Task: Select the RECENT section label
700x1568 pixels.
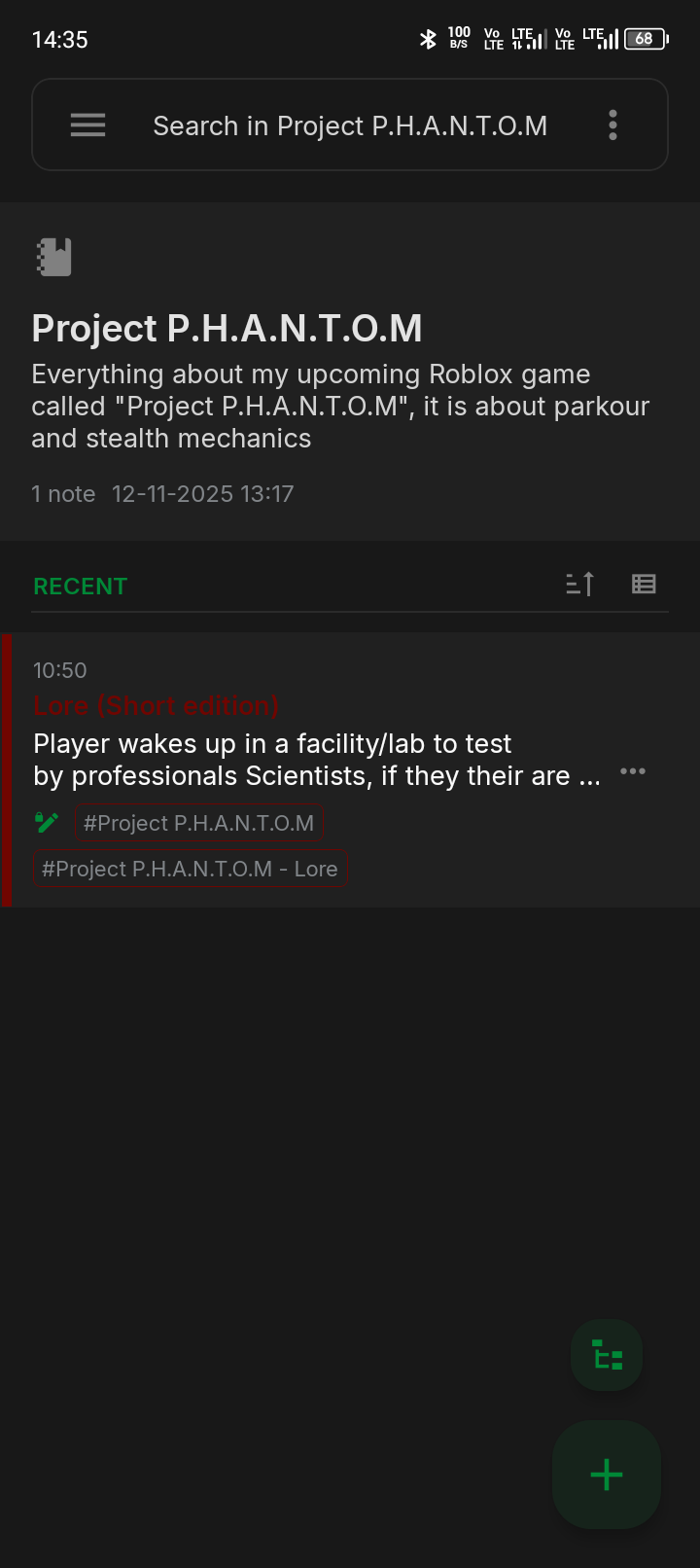Action: (81, 587)
